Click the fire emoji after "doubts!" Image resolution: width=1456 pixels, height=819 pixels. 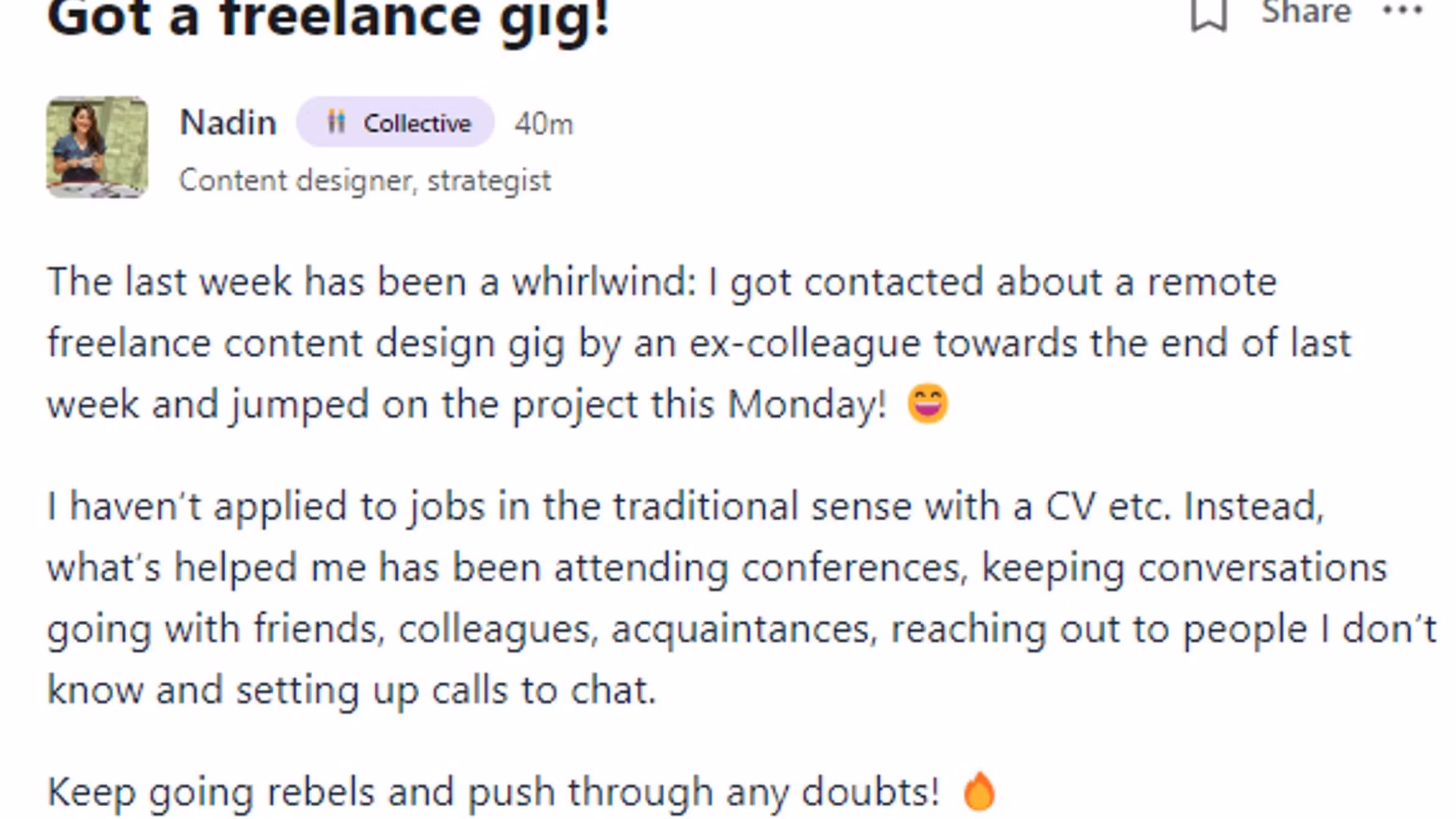pyautogui.click(x=978, y=791)
